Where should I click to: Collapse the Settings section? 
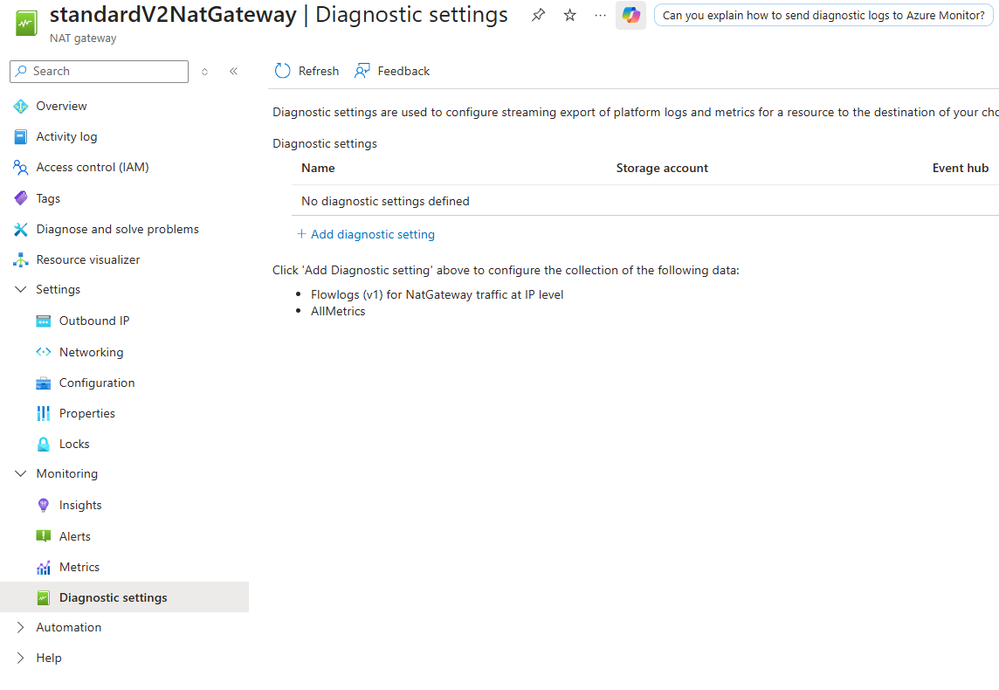click(21, 289)
